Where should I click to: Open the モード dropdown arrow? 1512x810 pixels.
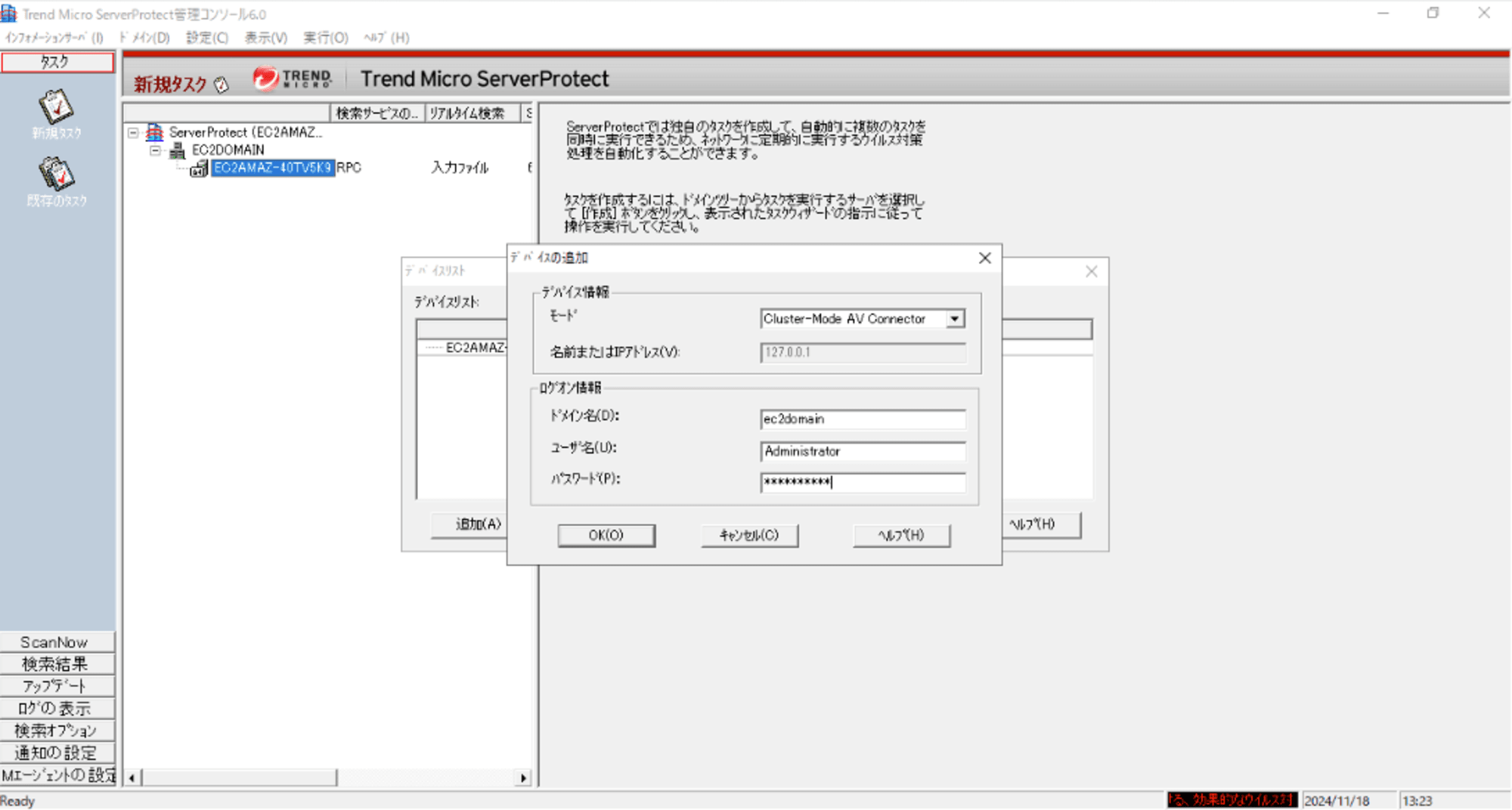955,319
